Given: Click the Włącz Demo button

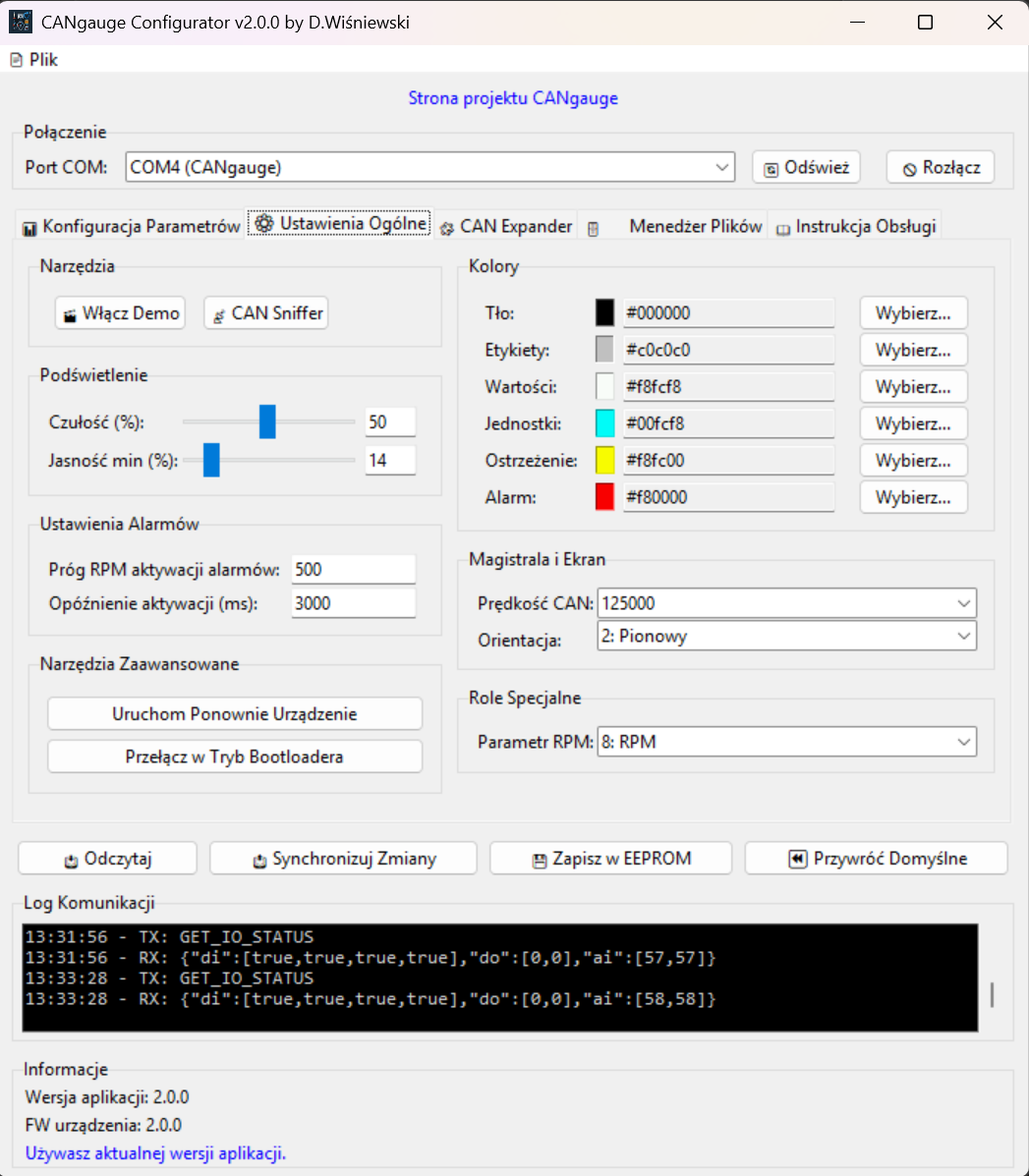Looking at the screenshot, I should 120,312.
